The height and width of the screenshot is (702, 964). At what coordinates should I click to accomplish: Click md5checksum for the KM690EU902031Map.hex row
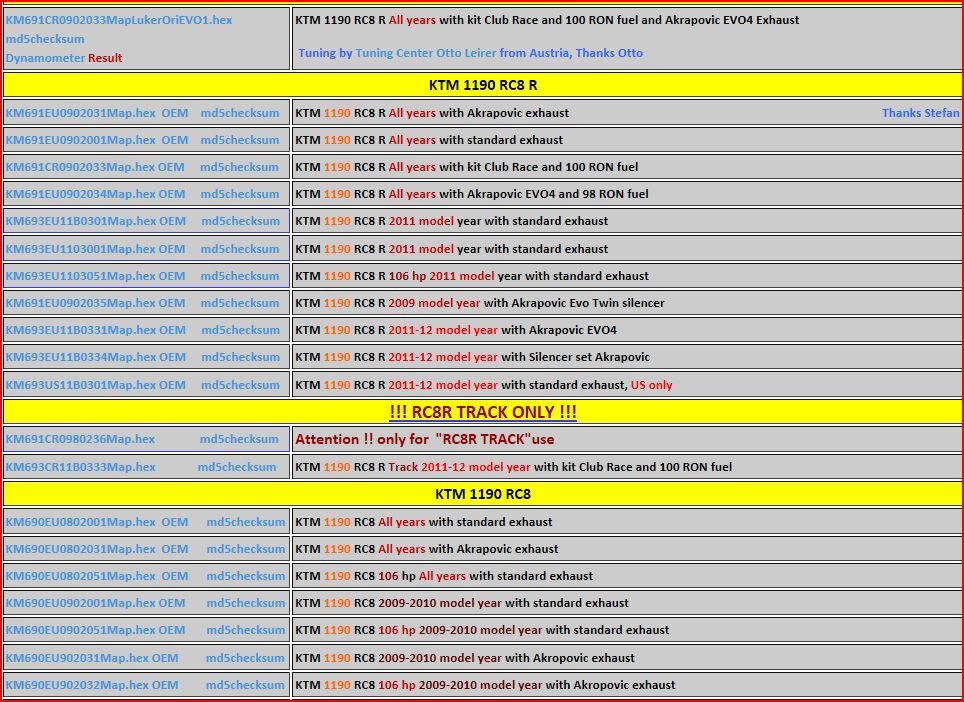[x=245, y=658]
